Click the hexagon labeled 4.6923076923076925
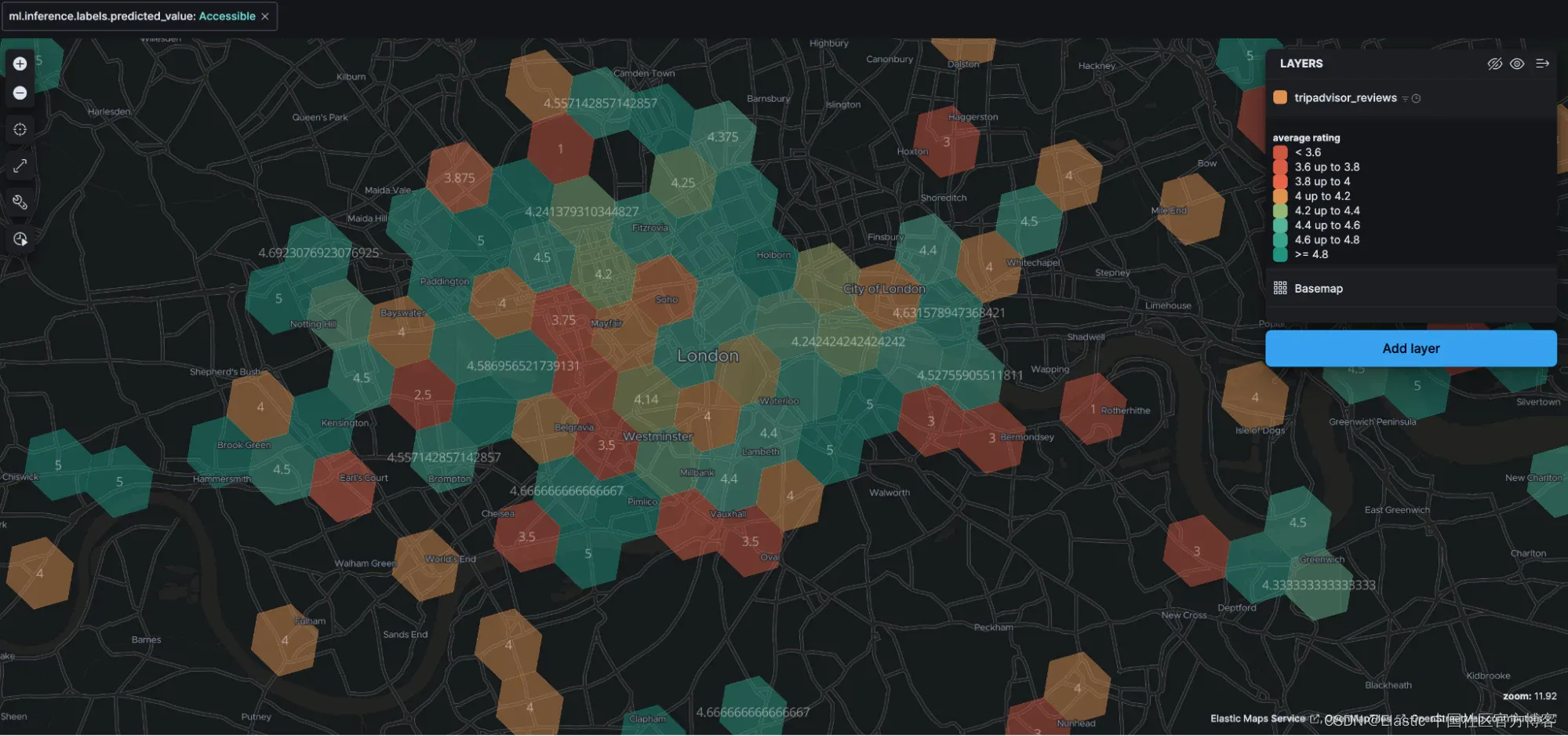 318,253
